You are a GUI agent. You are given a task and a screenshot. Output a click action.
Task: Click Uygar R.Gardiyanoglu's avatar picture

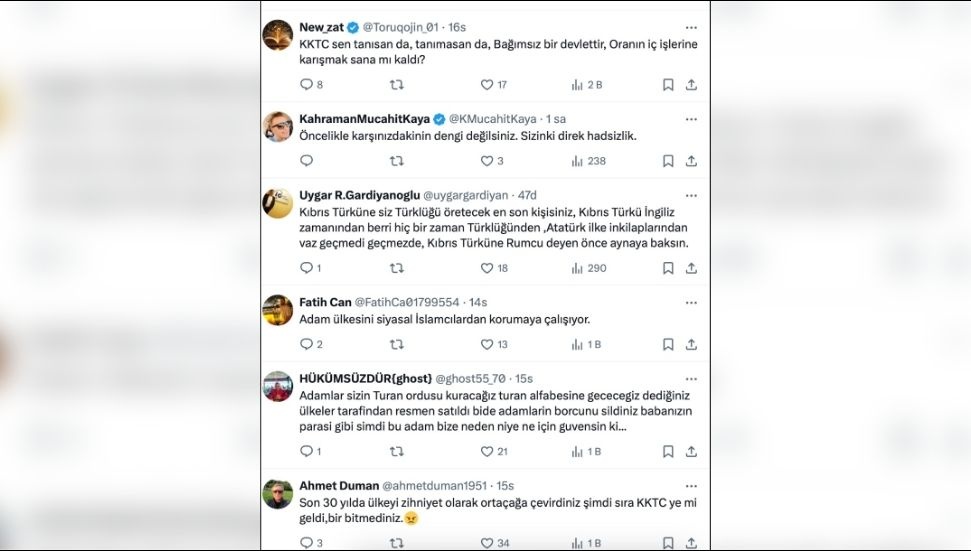click(278, 203)
